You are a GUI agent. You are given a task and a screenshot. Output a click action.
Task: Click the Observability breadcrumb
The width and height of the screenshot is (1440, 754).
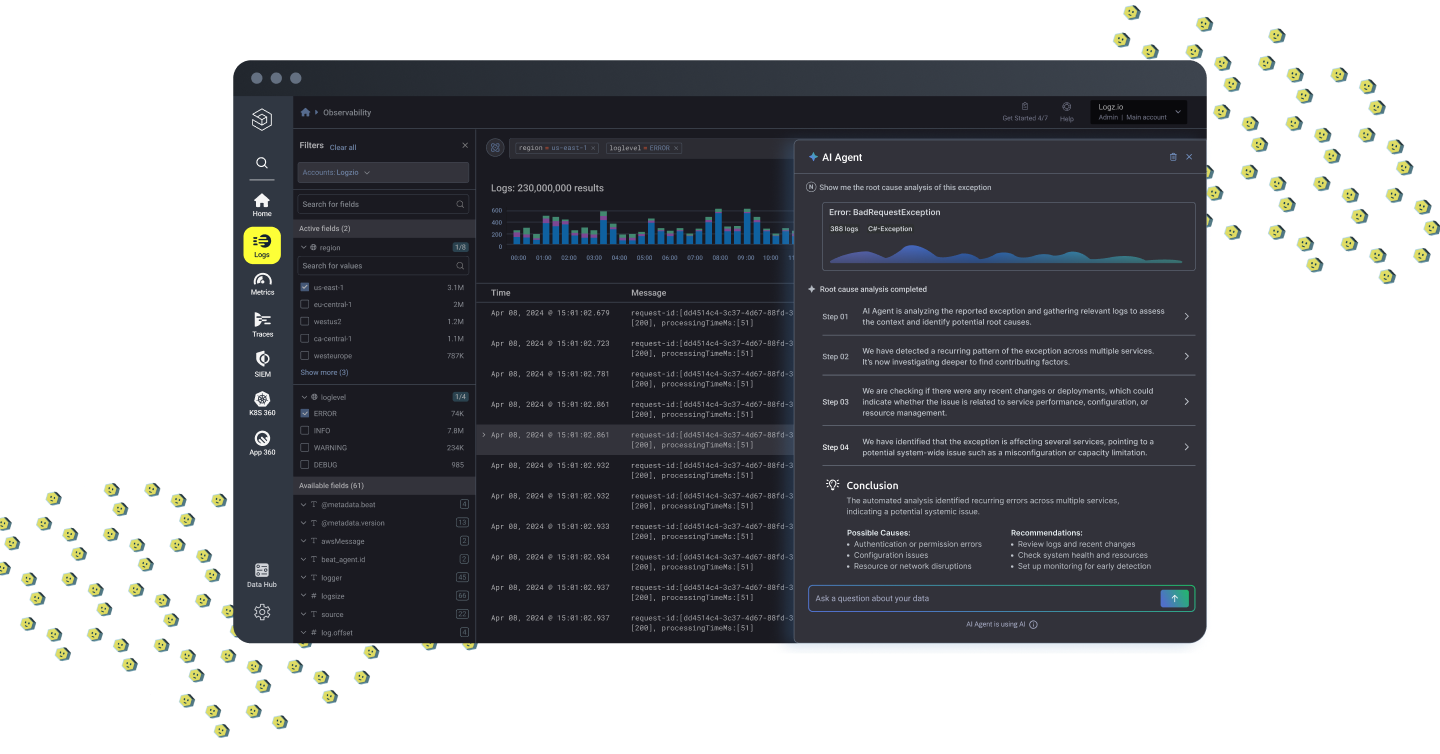tap(347, 113)
